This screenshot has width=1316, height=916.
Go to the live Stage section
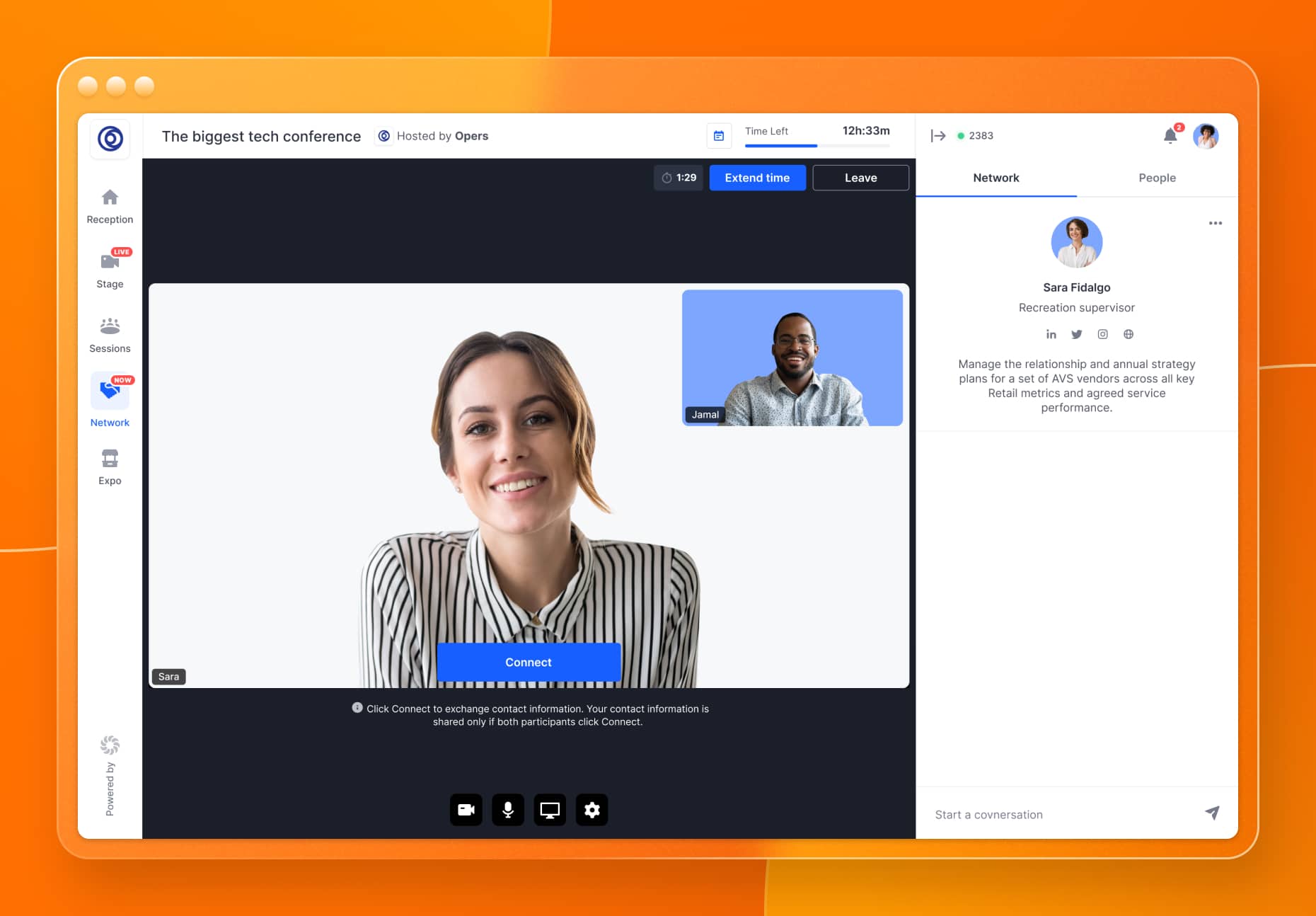click(x=110, y=262)
